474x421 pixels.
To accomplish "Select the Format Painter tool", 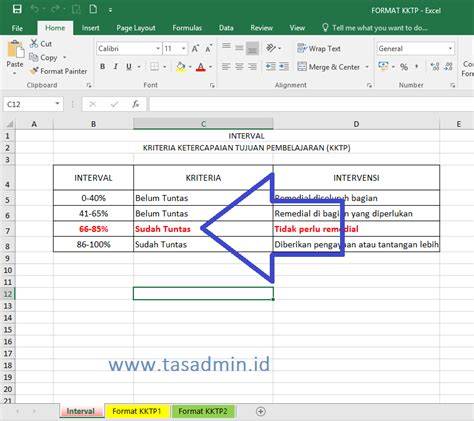I will [x=58, y=71].
